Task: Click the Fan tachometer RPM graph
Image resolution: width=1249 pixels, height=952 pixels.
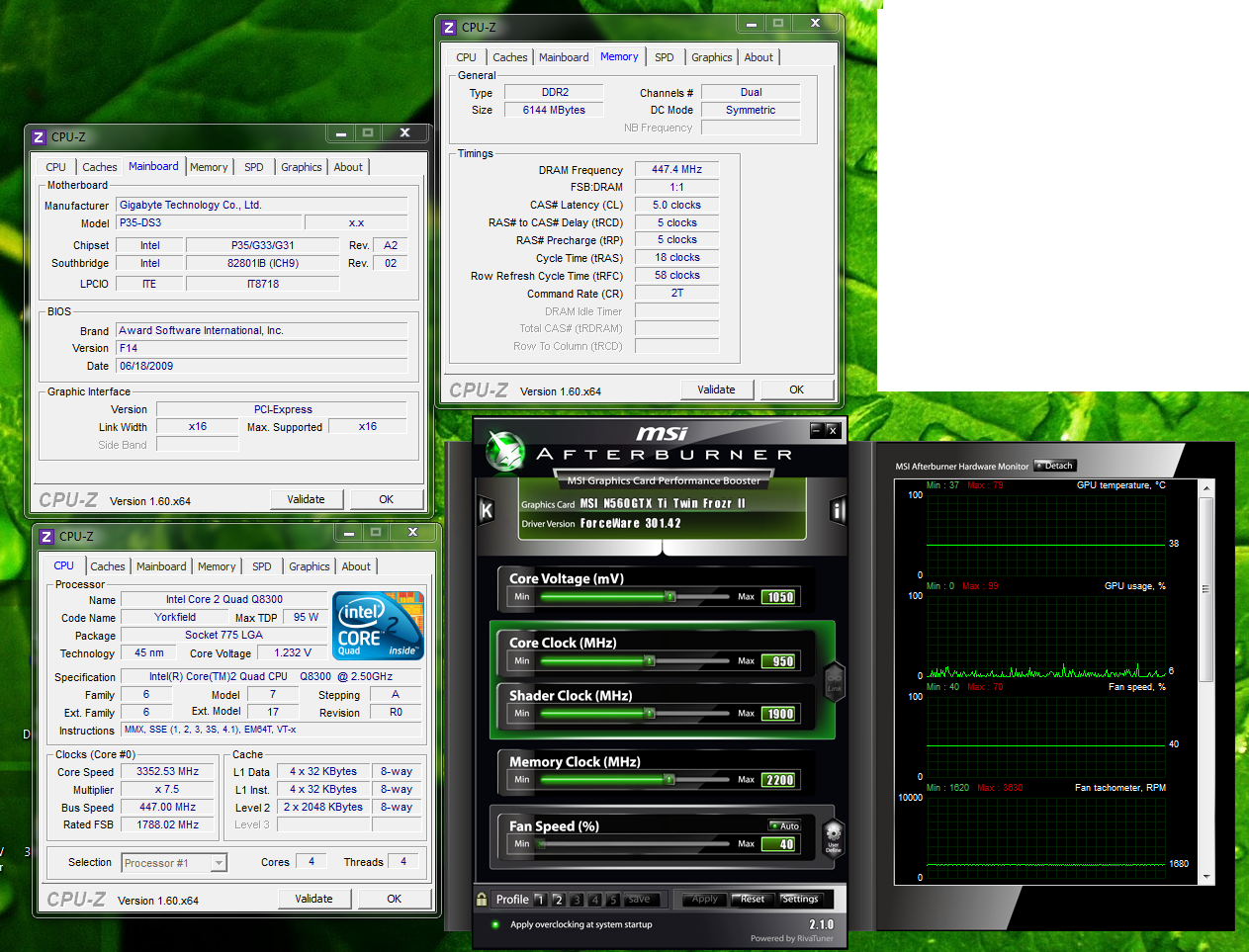Action: (1045, 836)
